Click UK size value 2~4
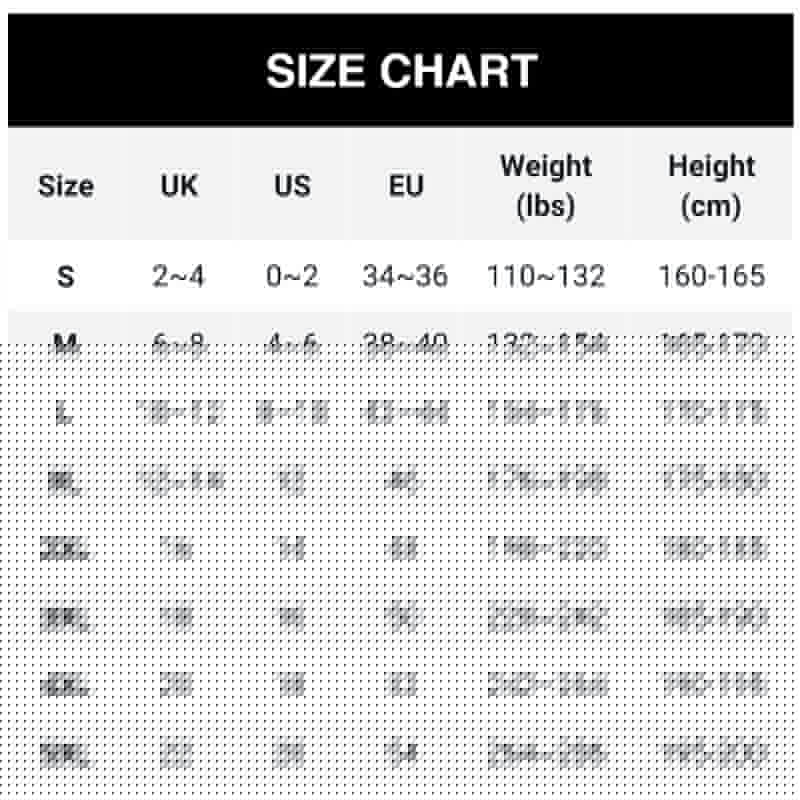 179,277
